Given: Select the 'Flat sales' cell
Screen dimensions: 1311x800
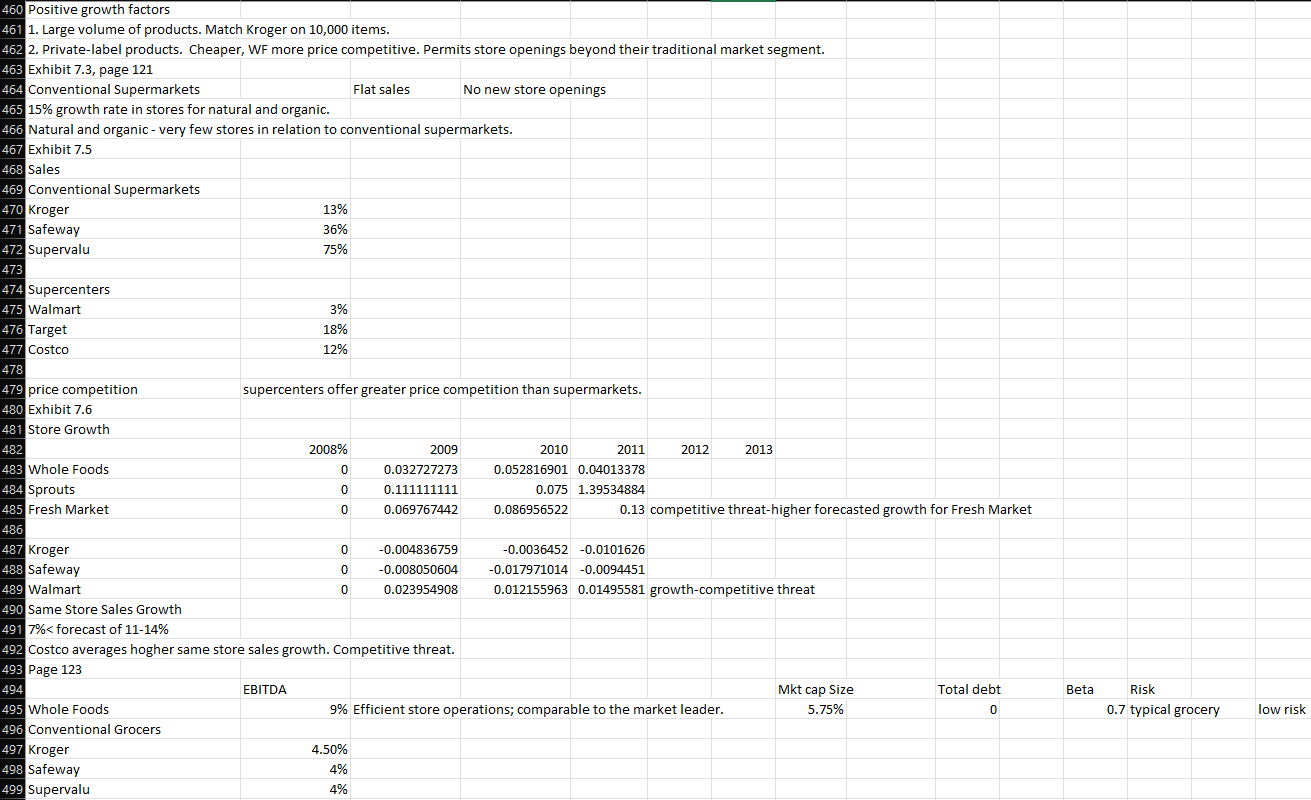Looking at the screenshot, I should (x=381, y=90).
